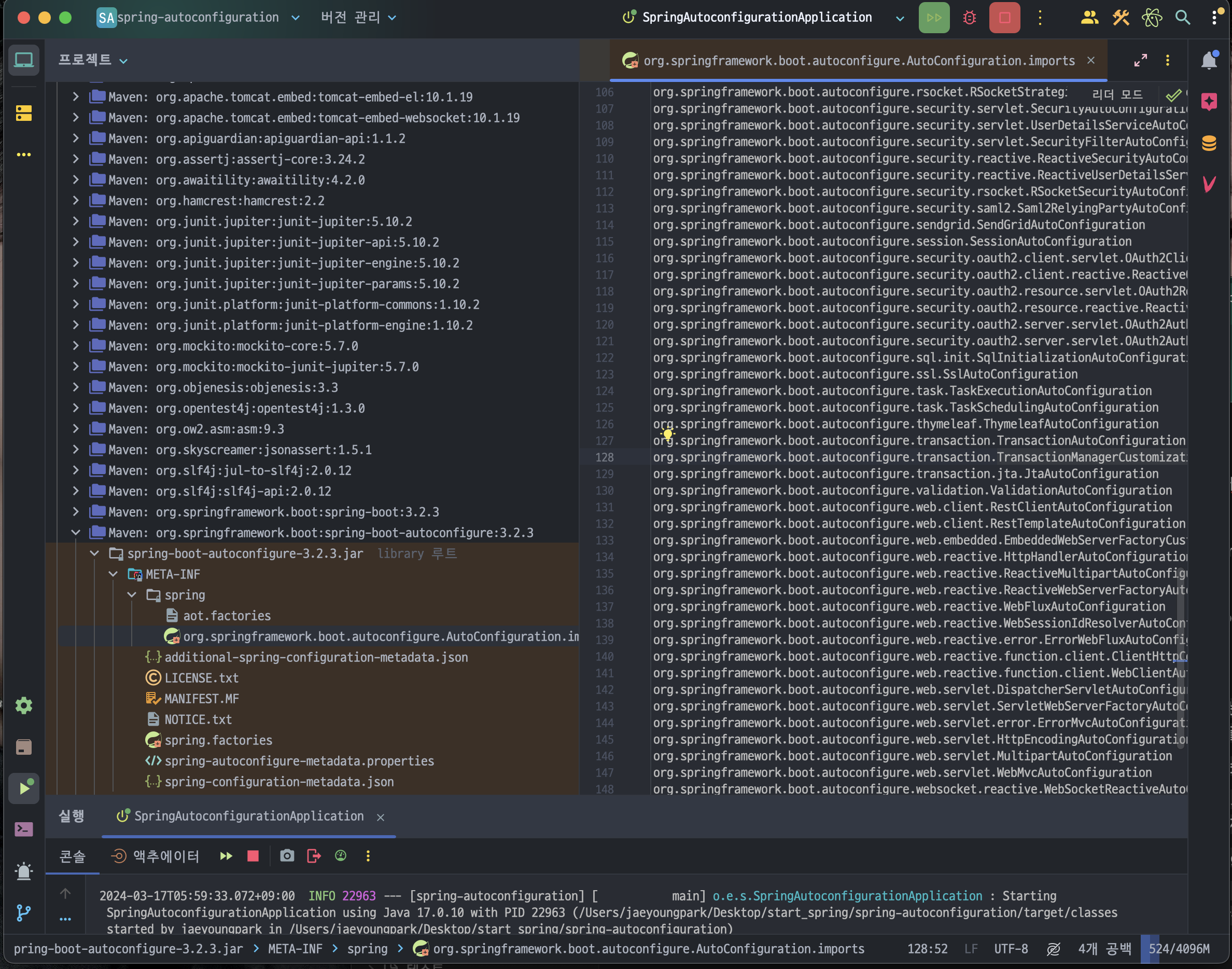Screen dimensions: 1232x969
Task: Open Code With Me people icon
Action: tap(1089, 18)
